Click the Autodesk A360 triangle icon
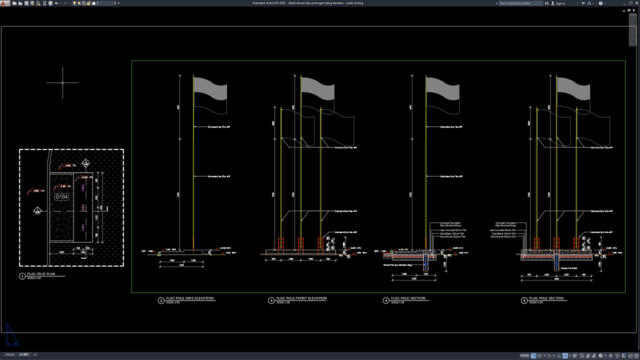The image size is (640, 360). [x=589, y=3]
